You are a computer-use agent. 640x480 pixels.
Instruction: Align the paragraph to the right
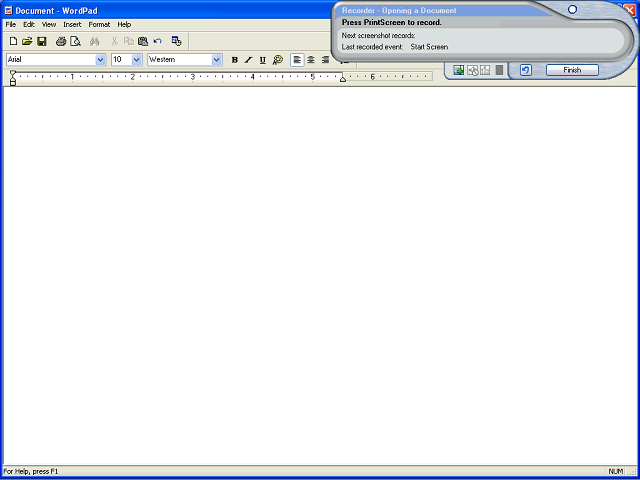pyautogui.click(x=325, y=60)
